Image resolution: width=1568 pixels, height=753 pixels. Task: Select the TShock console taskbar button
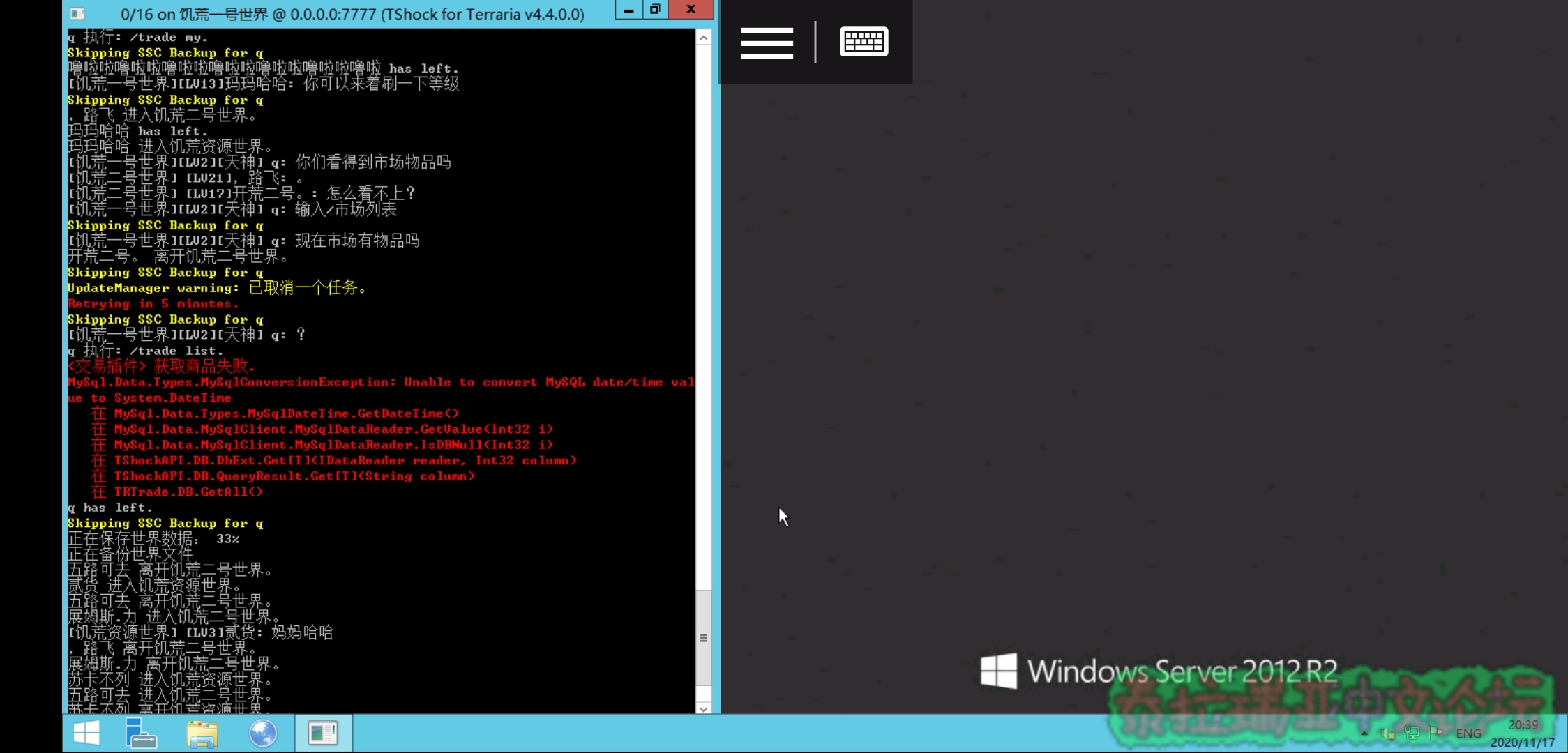[323, 733]
